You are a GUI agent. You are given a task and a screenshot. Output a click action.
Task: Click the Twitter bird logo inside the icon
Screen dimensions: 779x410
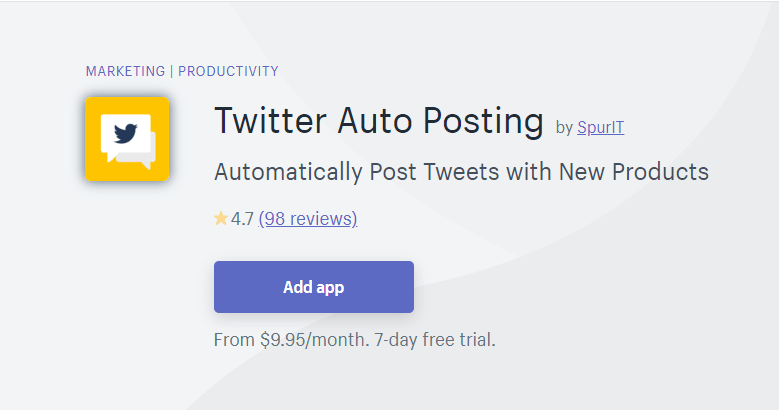pyautogui.click(x=125, y=134)
